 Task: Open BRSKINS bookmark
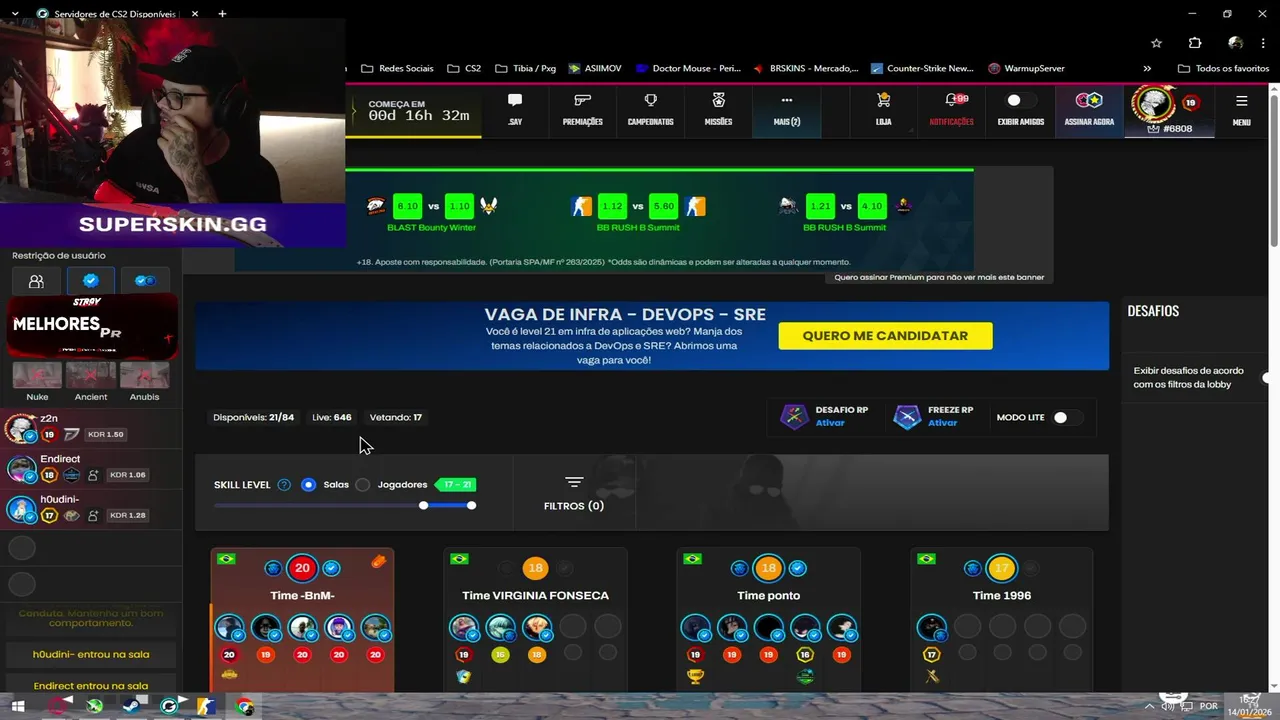[805, 69]
